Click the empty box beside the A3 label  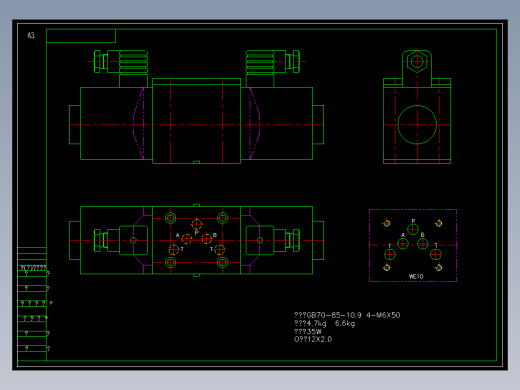pos(81,36)
